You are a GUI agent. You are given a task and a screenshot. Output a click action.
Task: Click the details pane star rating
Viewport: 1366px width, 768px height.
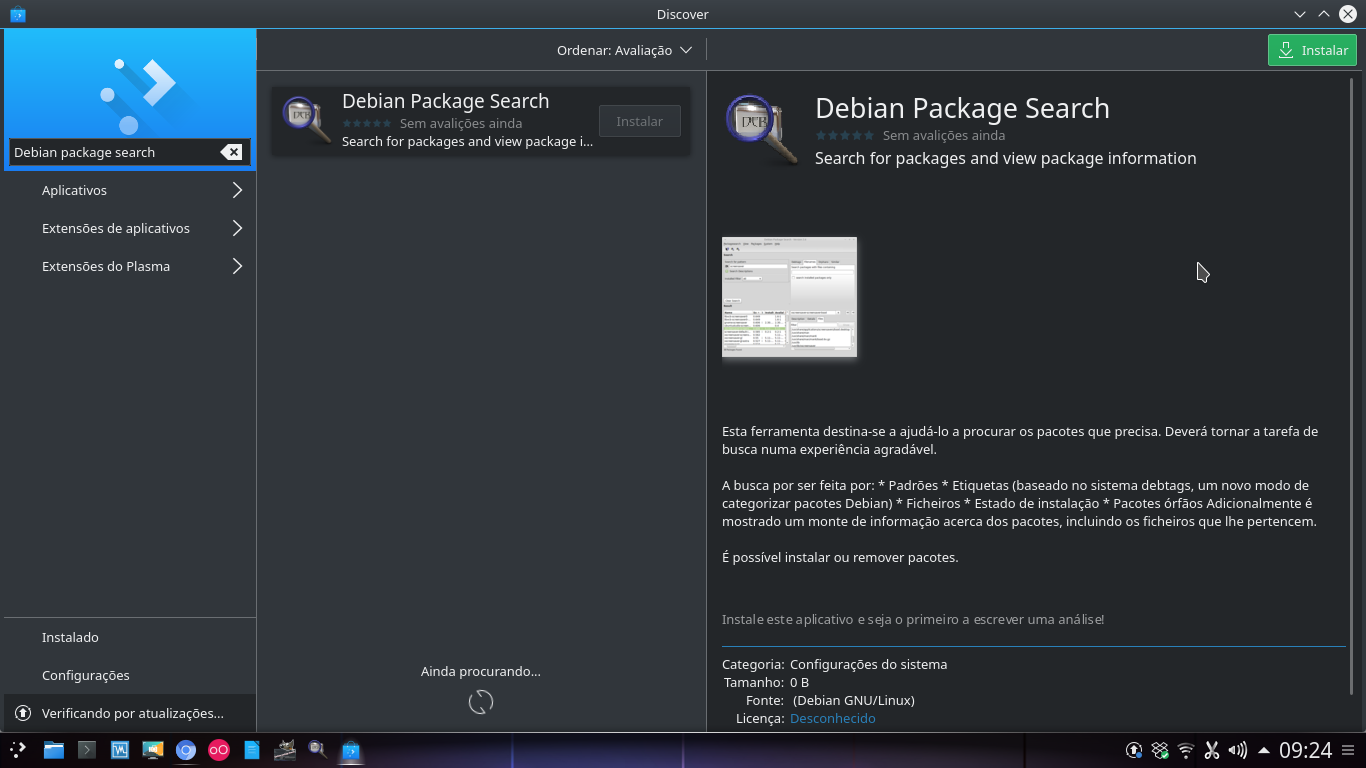click(845, 135)
